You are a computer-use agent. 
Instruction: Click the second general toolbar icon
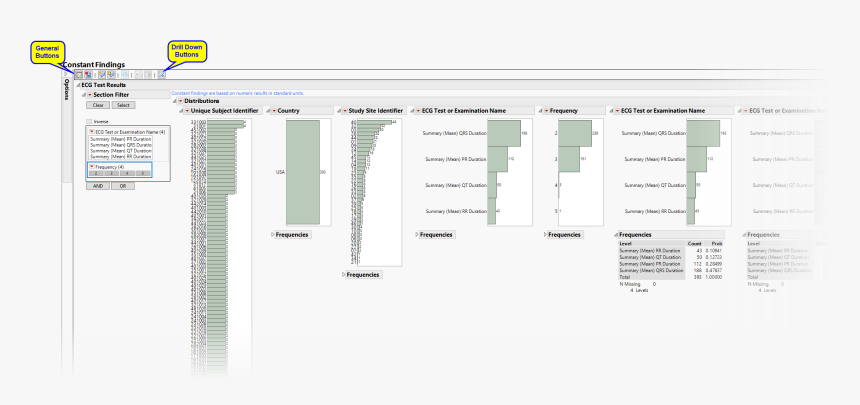[x=88, y=75]
